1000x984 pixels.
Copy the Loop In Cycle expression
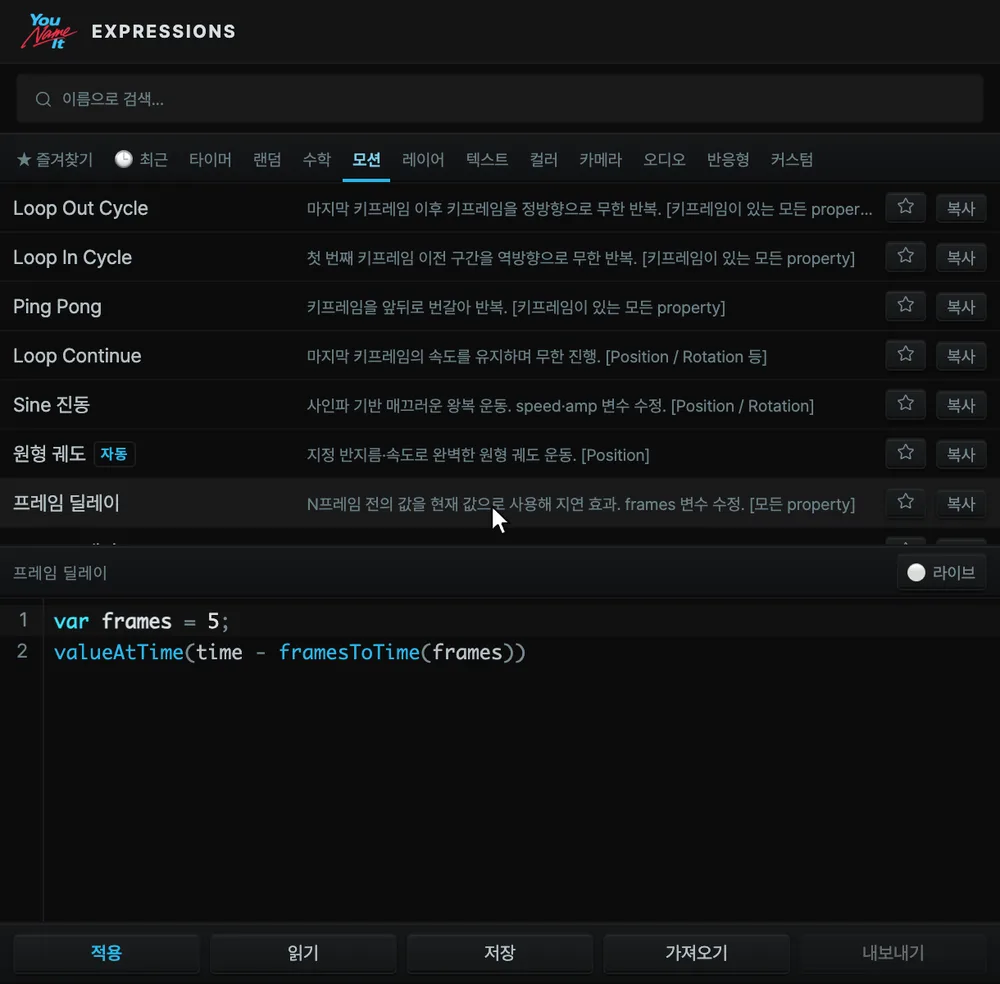(960, 257)
